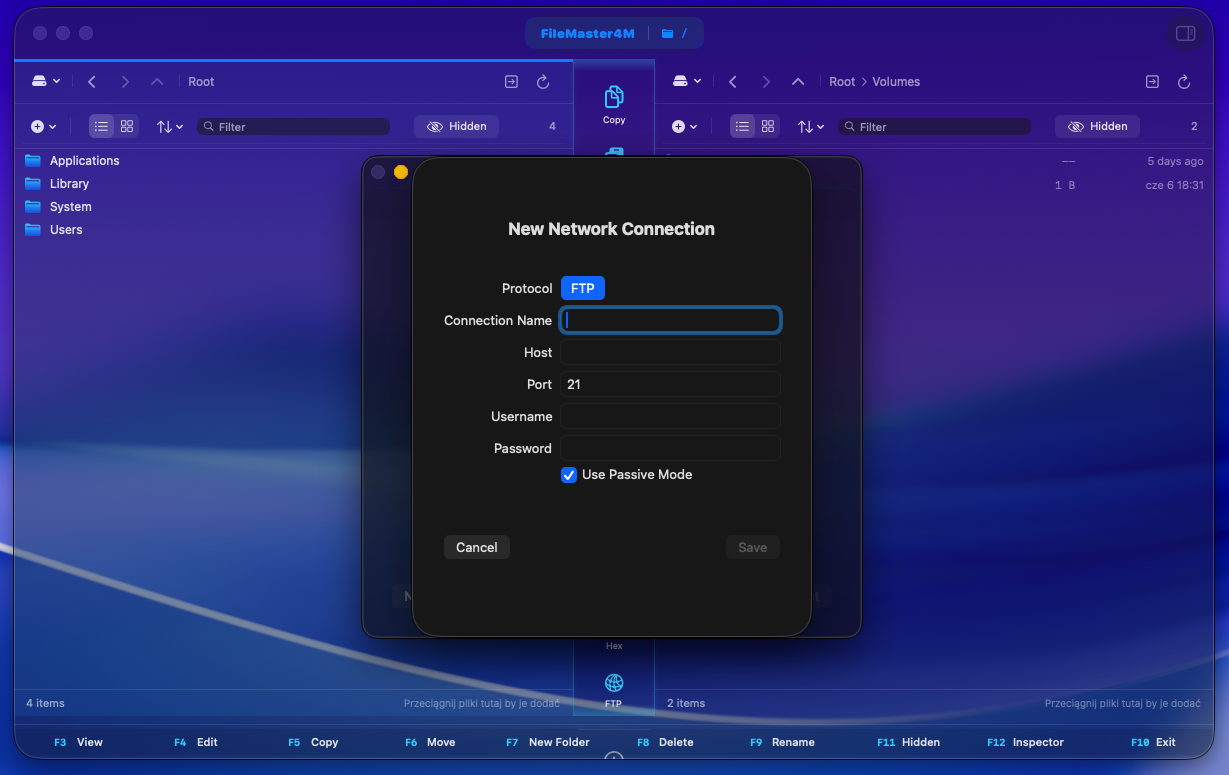Open the right pane sort order dropdown
This screenshot has height=775, width=1229.
(811, 127)
